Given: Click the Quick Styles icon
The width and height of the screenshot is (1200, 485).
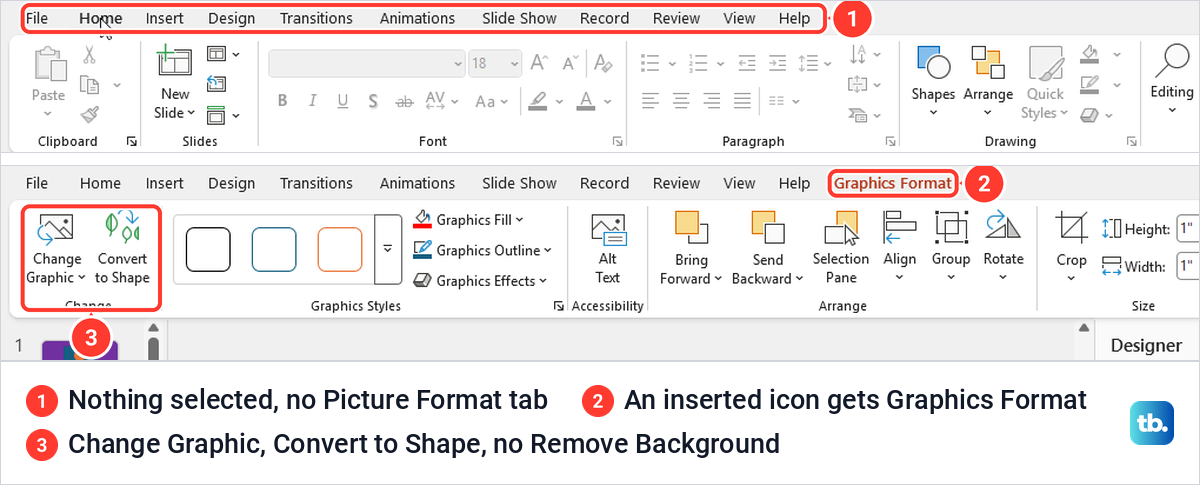Looking at the screenshot, I should [x=1046, y=63].
